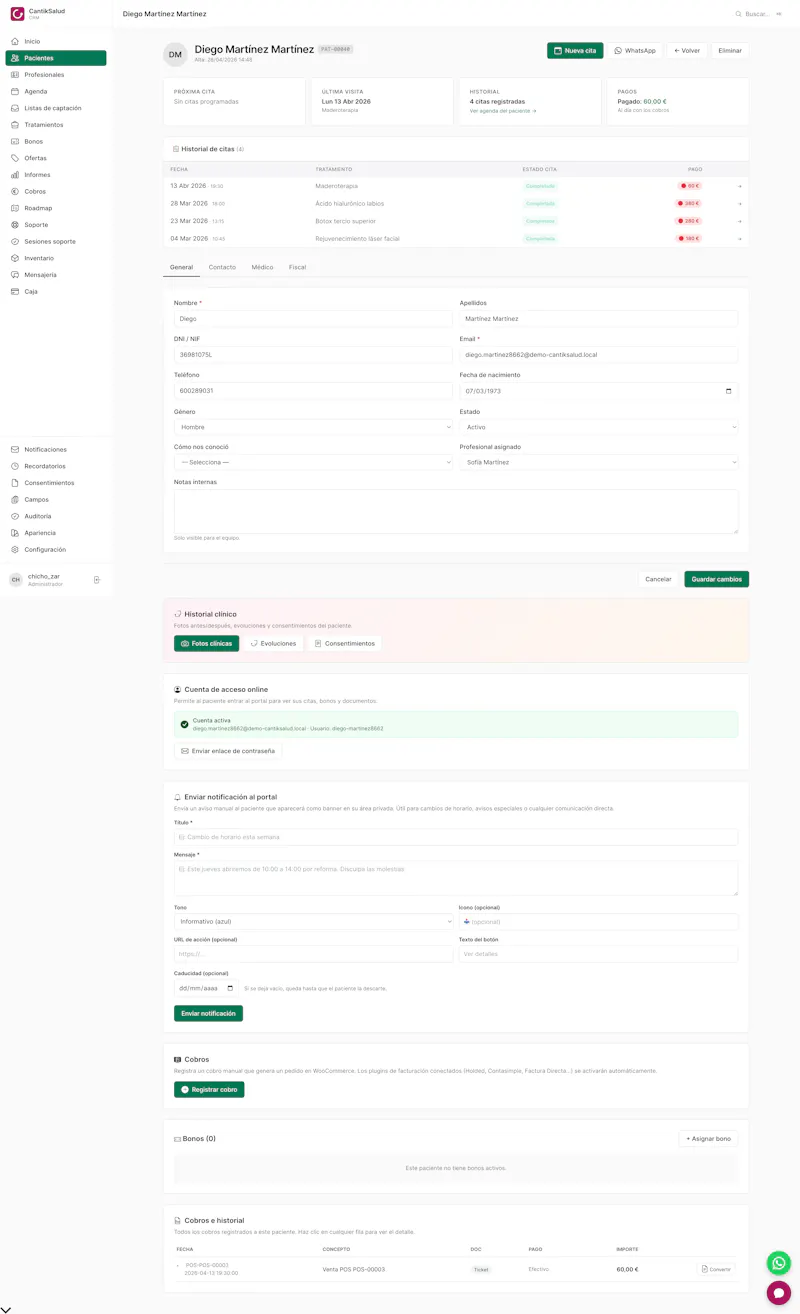Click the Fecha de nacimiento date field
Screen dimensions: 800x1314
click(599, 391)
